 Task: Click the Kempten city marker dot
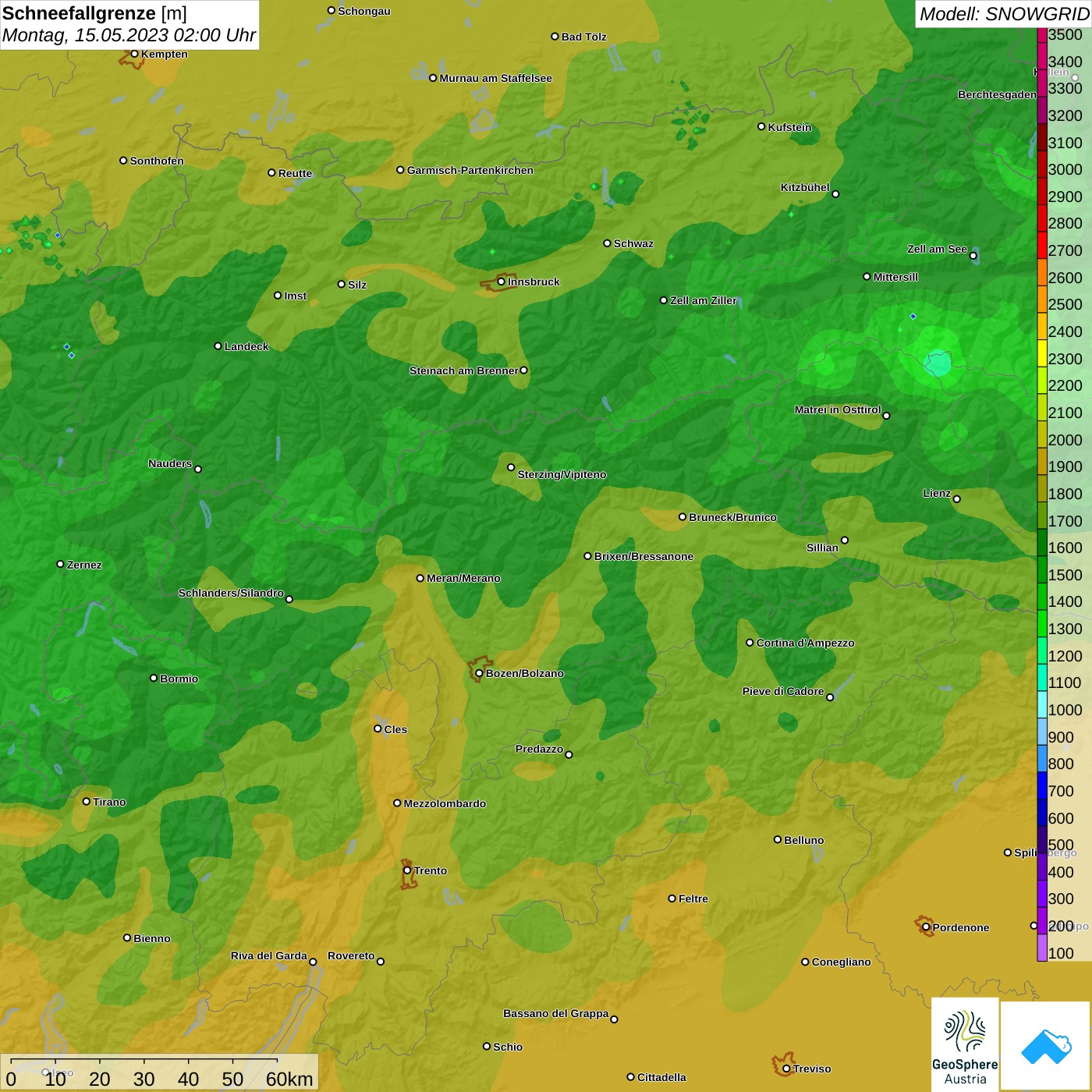coord(134,54)
